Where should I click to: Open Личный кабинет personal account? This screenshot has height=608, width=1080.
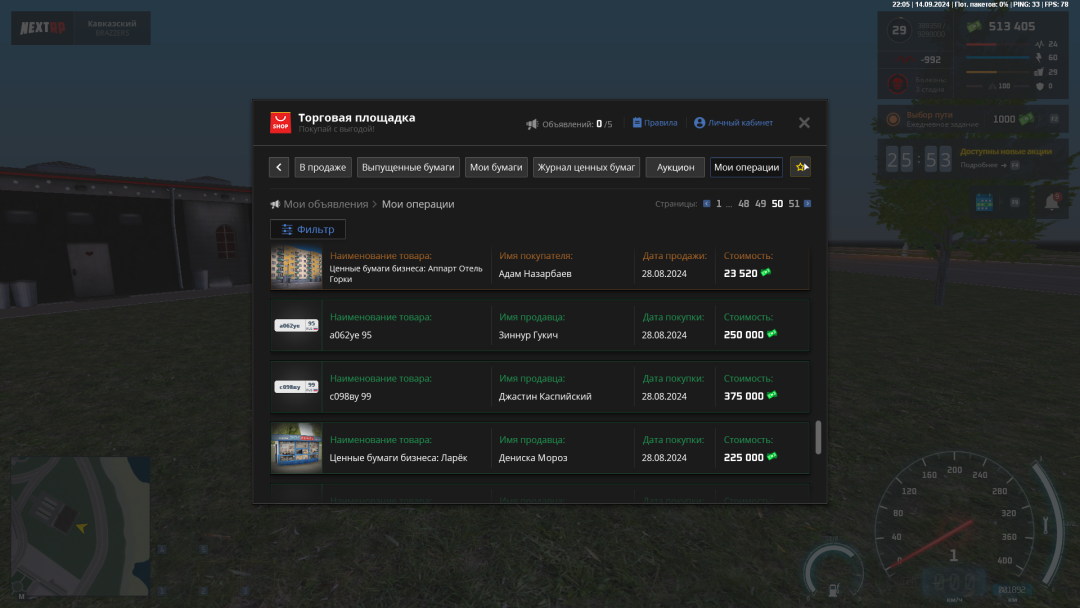(734, 123)
